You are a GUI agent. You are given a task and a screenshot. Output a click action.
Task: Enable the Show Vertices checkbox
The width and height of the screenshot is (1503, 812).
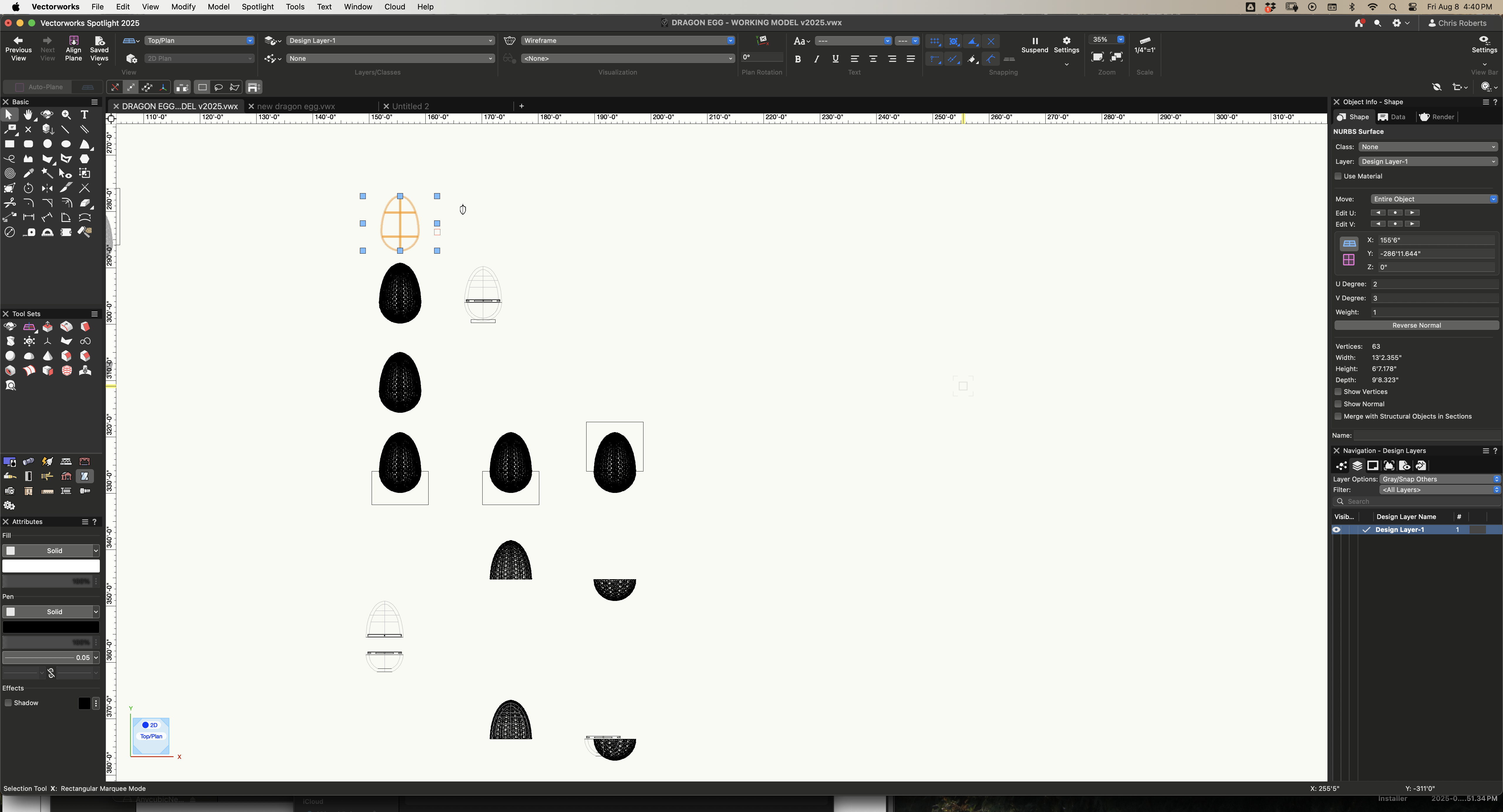[1338, 392]
